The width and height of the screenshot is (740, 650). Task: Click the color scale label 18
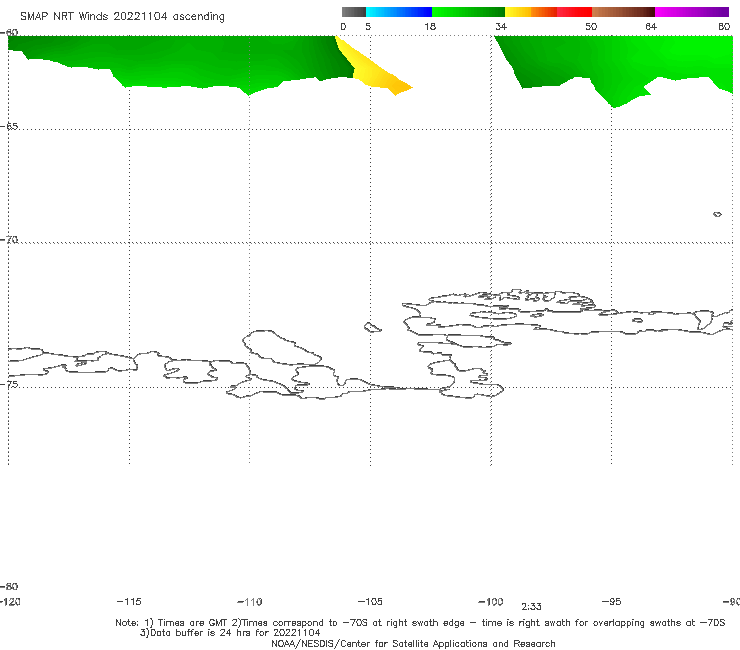click(430, 26)
